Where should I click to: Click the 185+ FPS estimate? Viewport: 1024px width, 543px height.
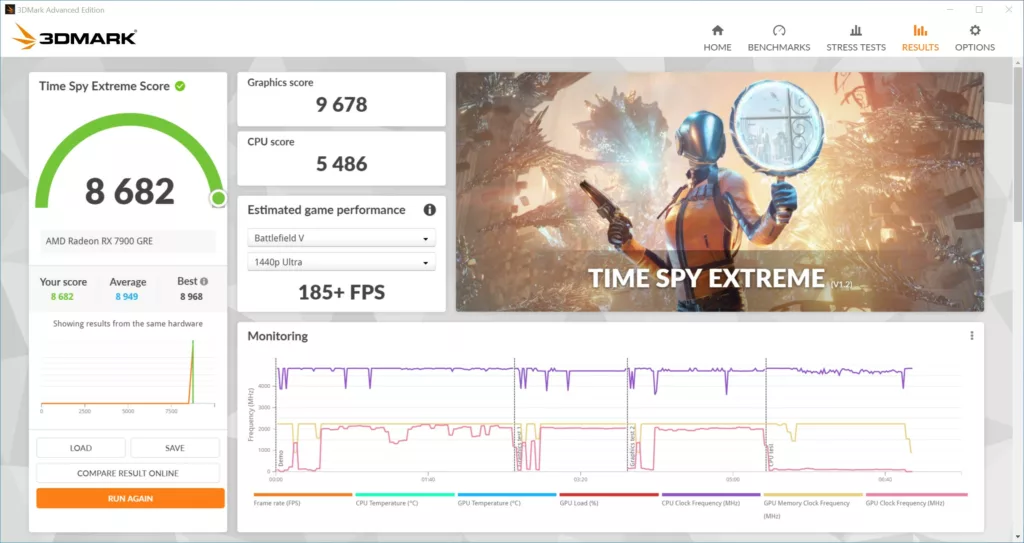pyautogui.click(x=342, y=292)
